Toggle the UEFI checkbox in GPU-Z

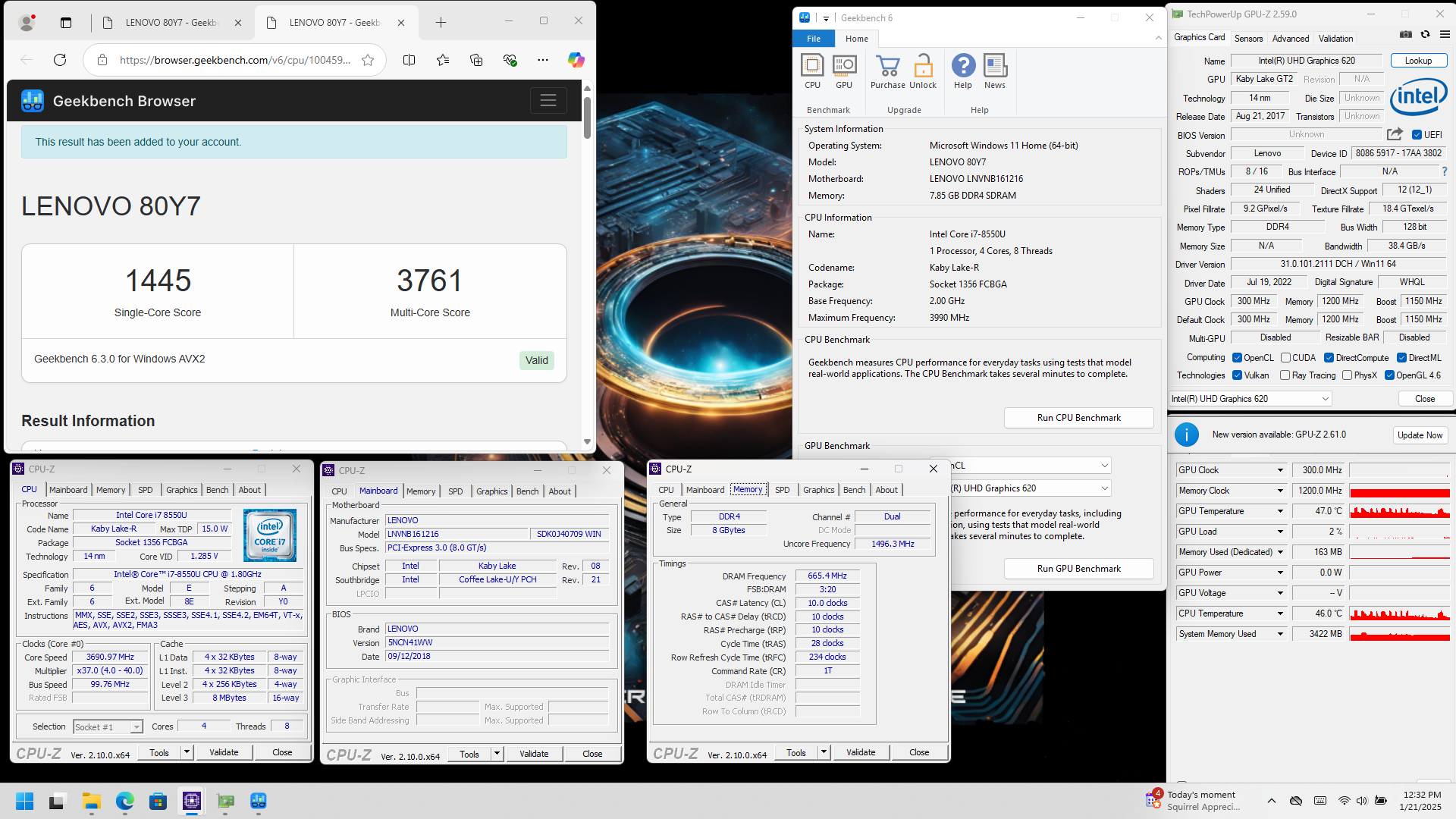[1417, 135]
